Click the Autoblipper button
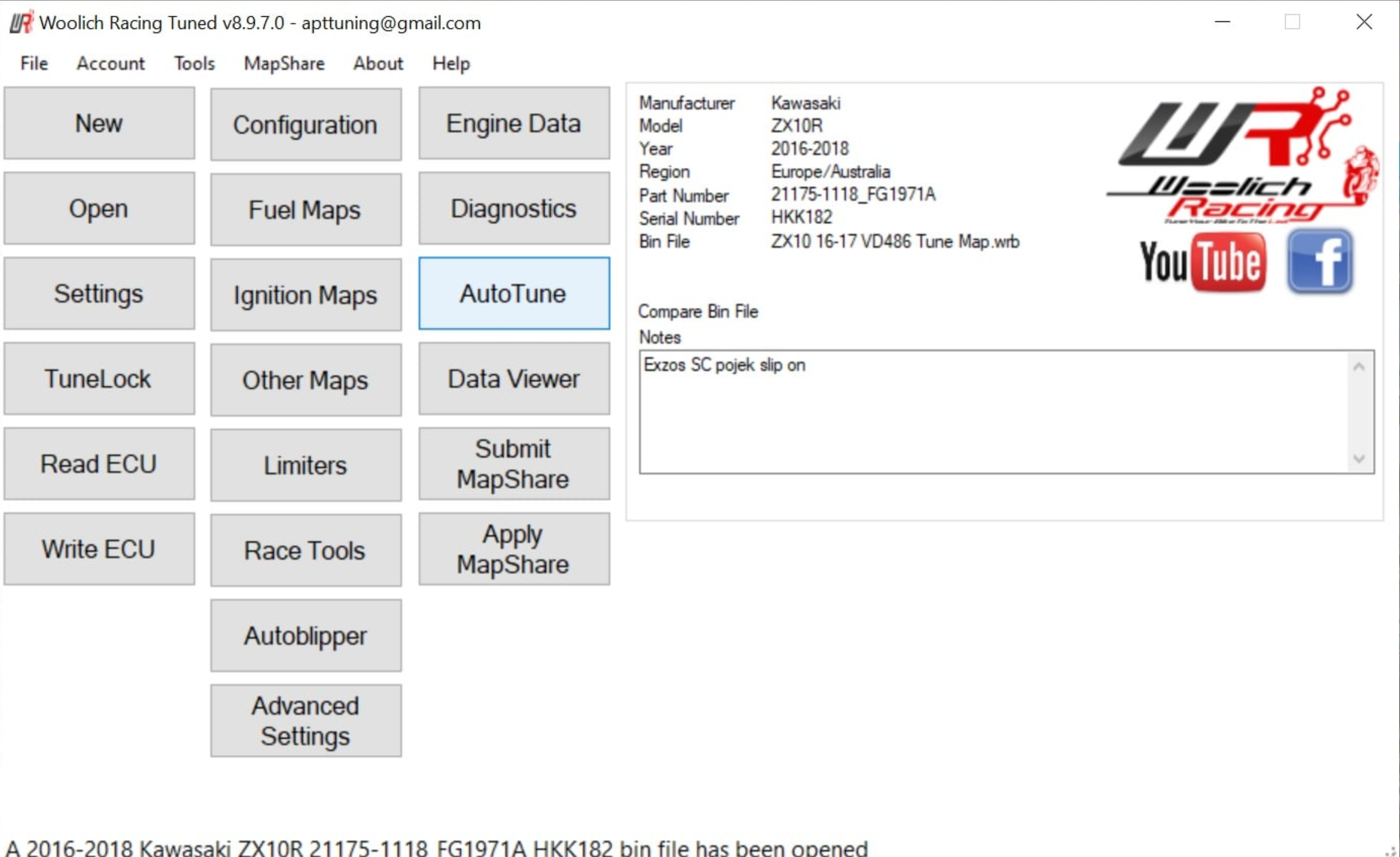 pyautogui.click(x=306, y=635)
